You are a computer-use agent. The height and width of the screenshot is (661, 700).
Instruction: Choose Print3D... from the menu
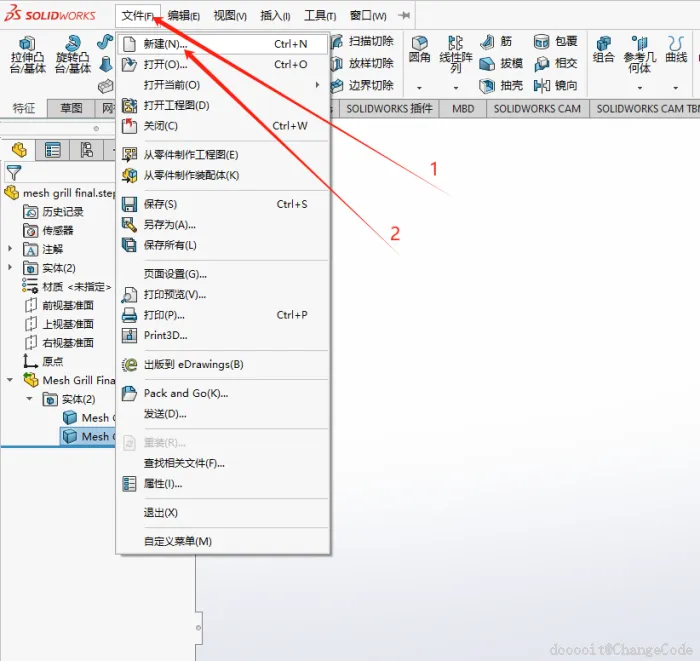click(223, 335)
